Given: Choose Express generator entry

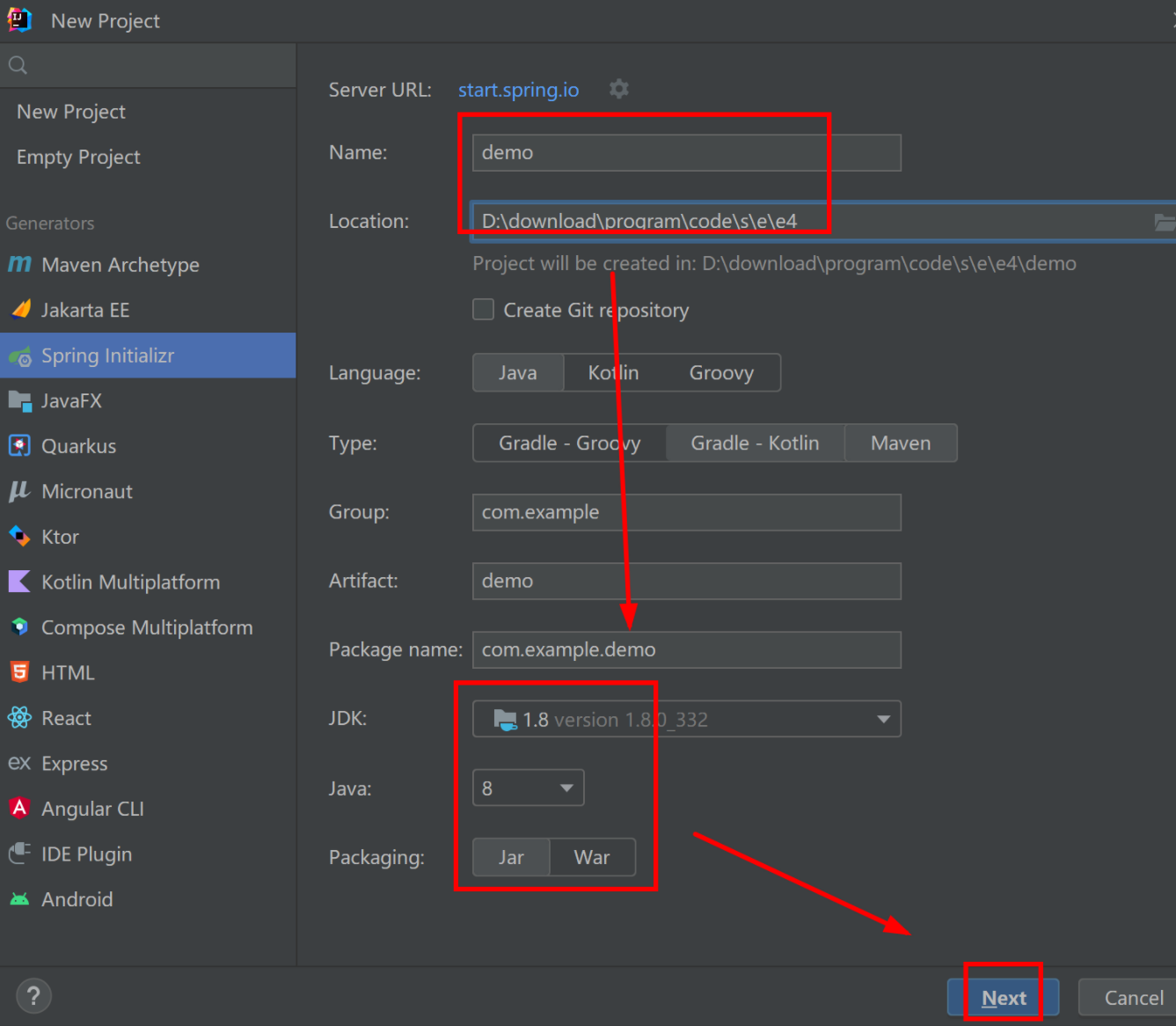Looking at the screenshot, I should (x=148, y=764).
